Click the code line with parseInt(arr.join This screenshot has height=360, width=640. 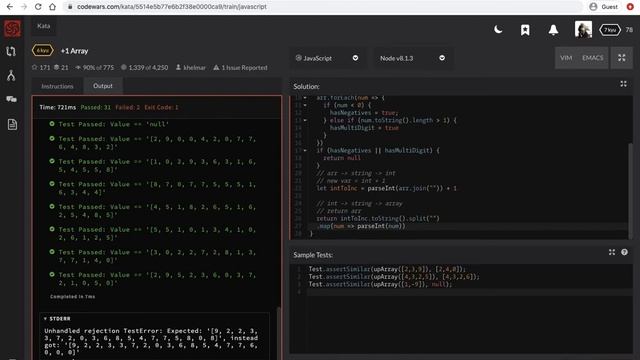coord(387,189)
